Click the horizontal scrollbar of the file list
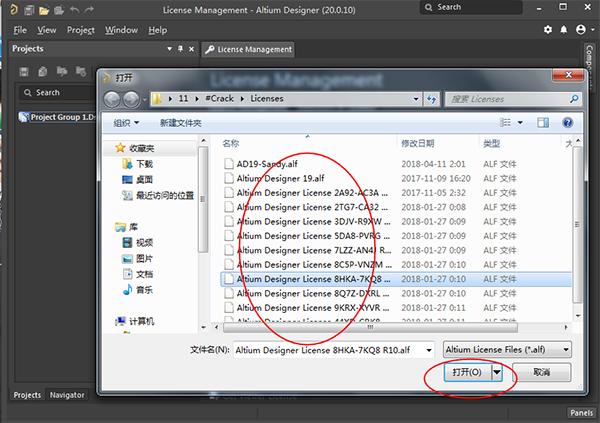This screenshot has width=600, height=423. 370,327
